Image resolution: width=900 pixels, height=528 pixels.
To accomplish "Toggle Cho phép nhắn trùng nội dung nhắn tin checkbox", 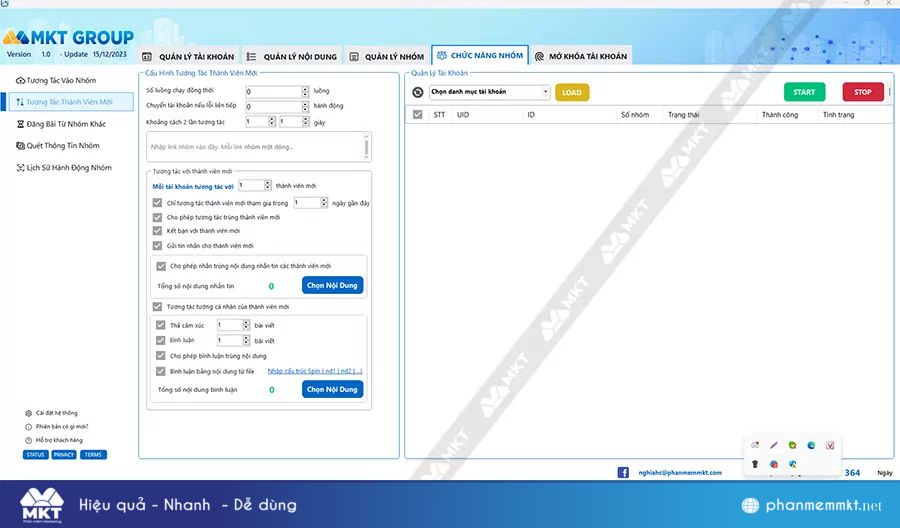I will 161,266.
